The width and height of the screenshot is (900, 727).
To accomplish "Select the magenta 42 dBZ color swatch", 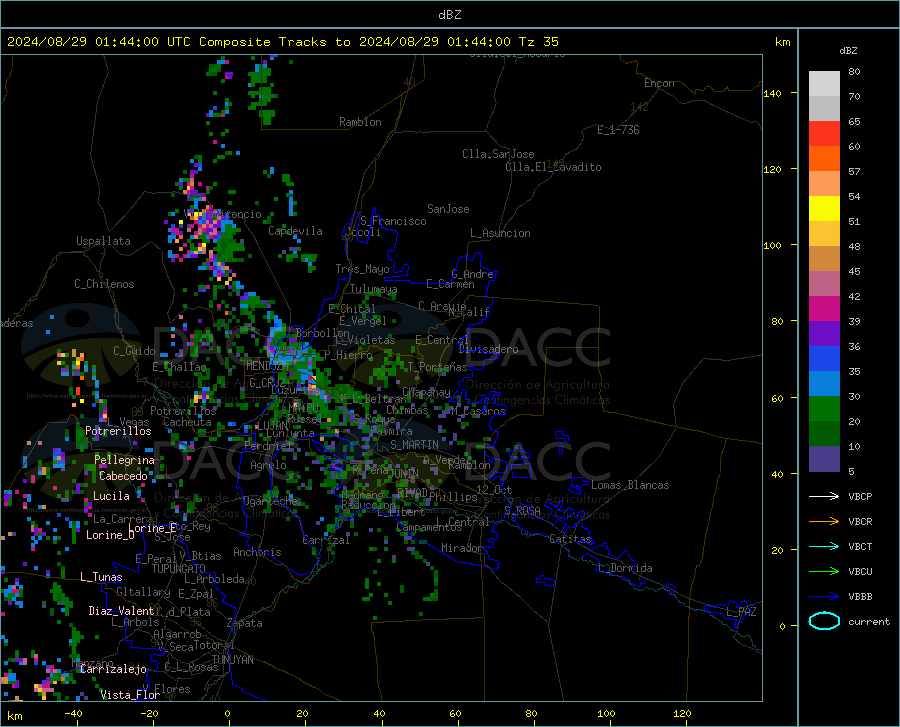I will click(x=824, y=309).
